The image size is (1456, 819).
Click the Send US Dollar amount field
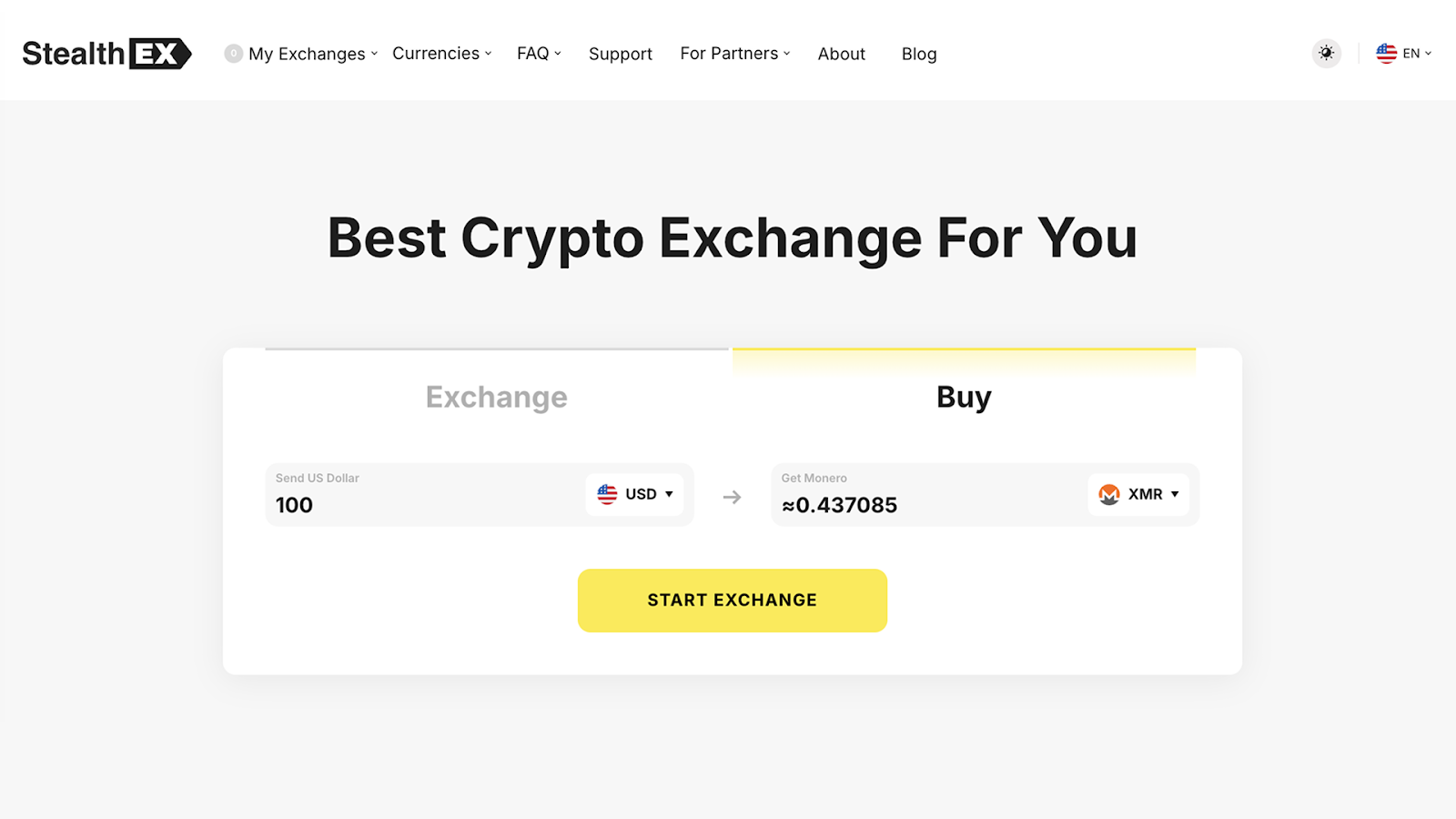[419, 505]
